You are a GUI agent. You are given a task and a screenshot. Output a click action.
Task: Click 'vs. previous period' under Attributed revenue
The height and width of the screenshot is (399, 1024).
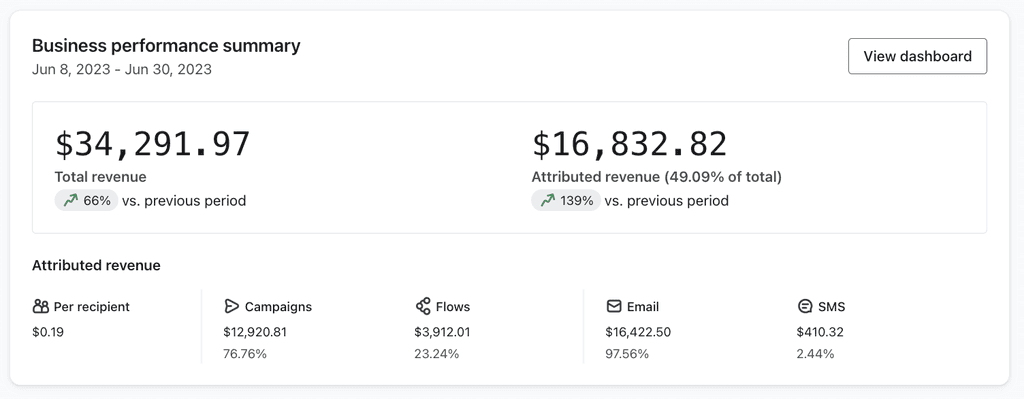click(667, 200)
